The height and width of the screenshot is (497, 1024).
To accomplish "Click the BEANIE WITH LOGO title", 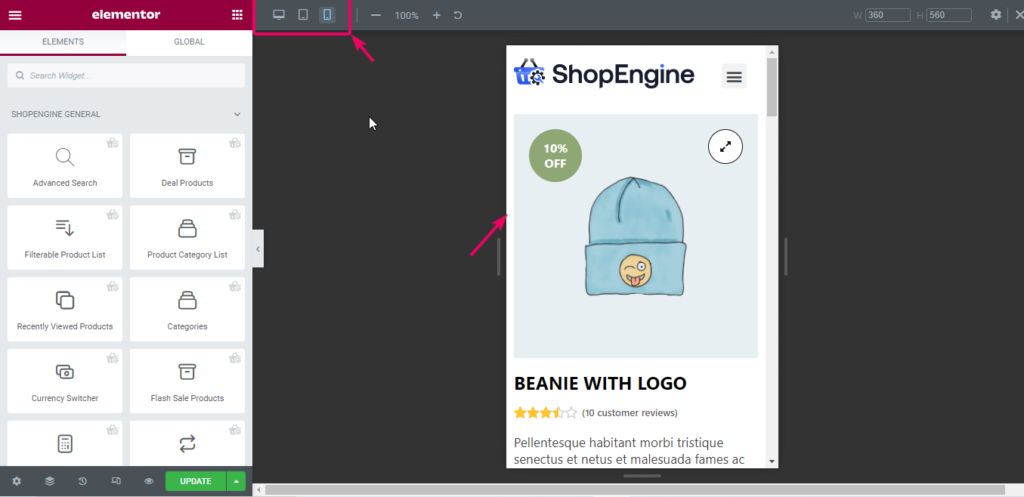I will tap(600, 383).
